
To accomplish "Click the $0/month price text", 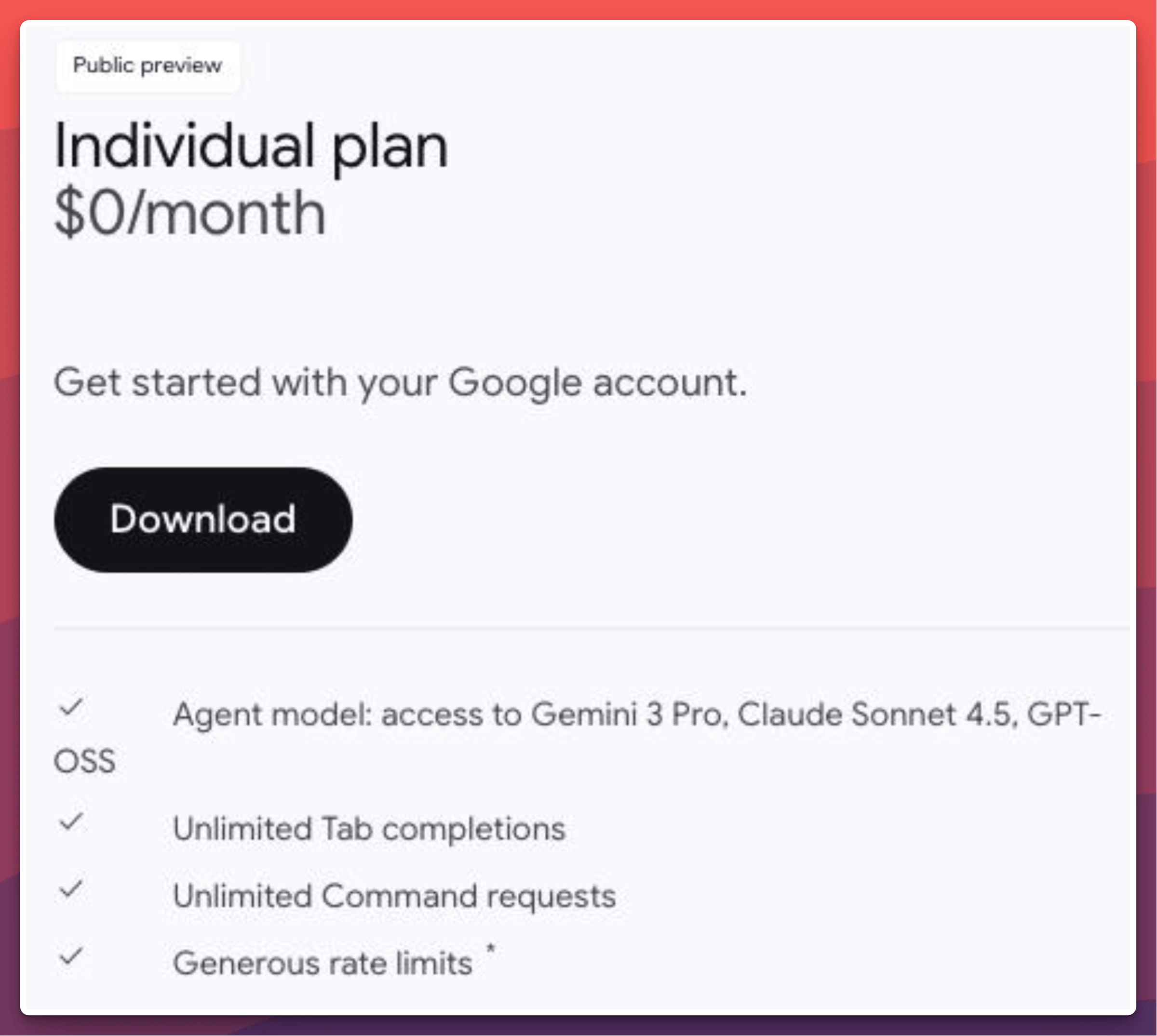I will [x=190, y=214].
